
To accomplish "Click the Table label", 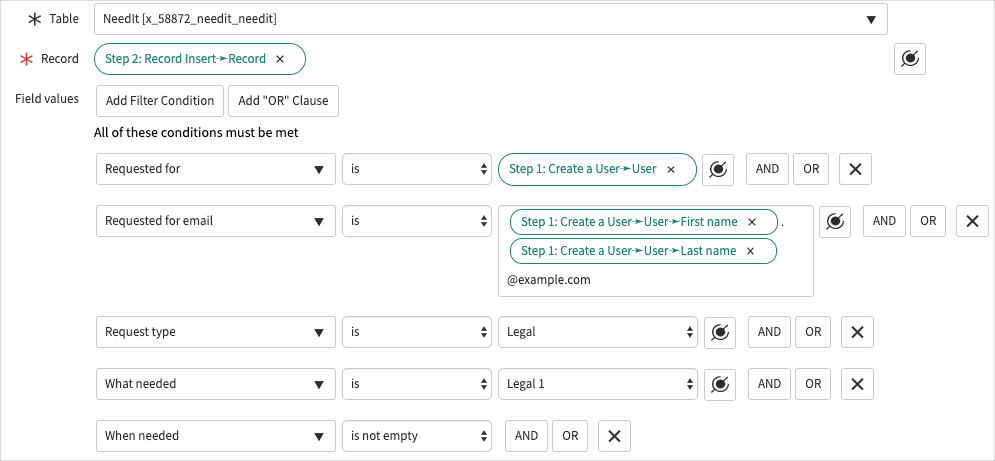I will pos(64,19).
